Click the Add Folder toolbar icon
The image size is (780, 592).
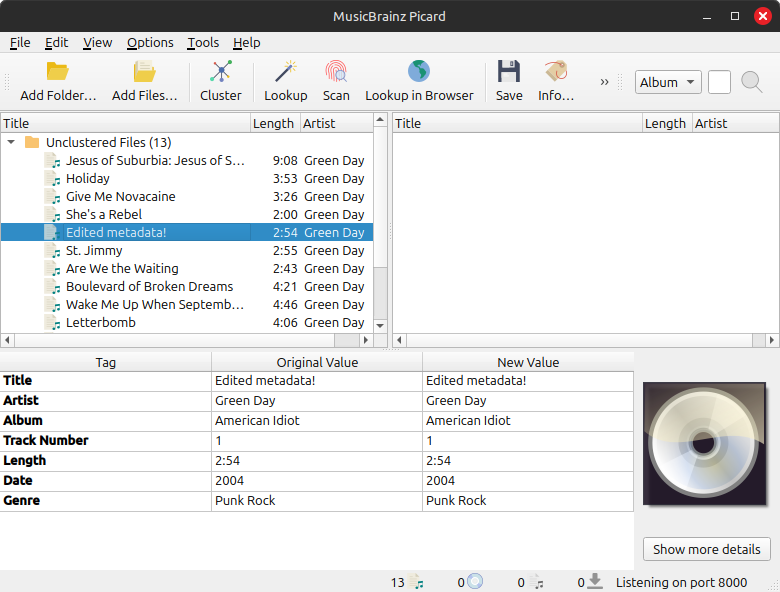[x=58, y=72]
